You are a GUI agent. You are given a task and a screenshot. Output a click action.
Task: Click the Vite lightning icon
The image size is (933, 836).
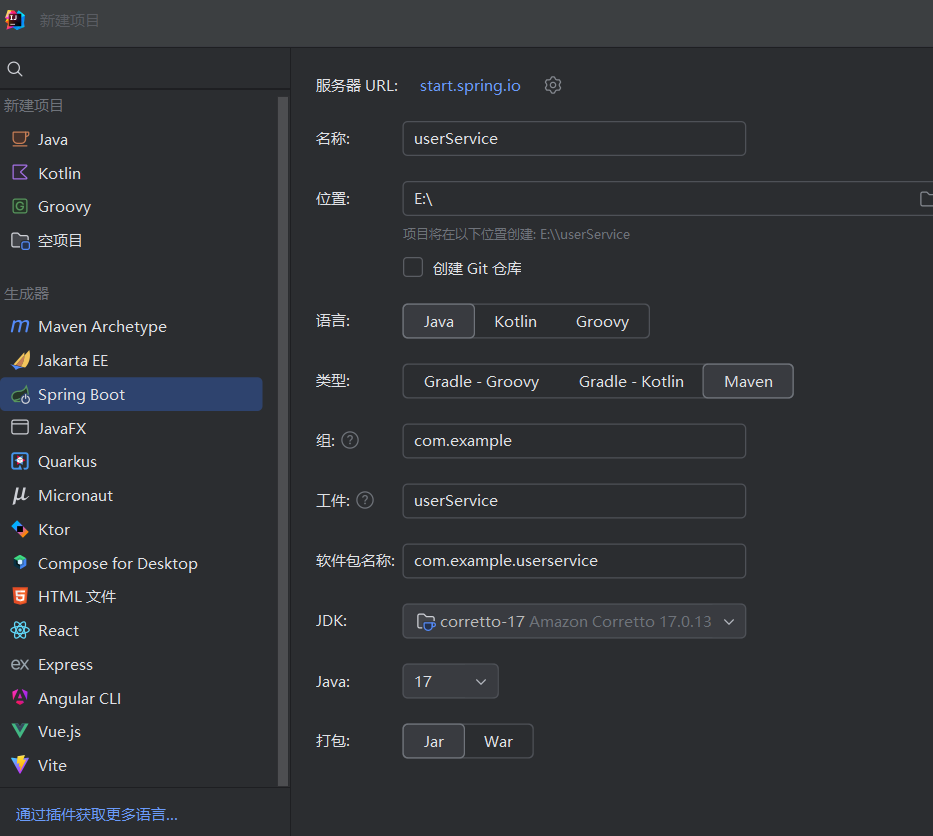(20, 765)
